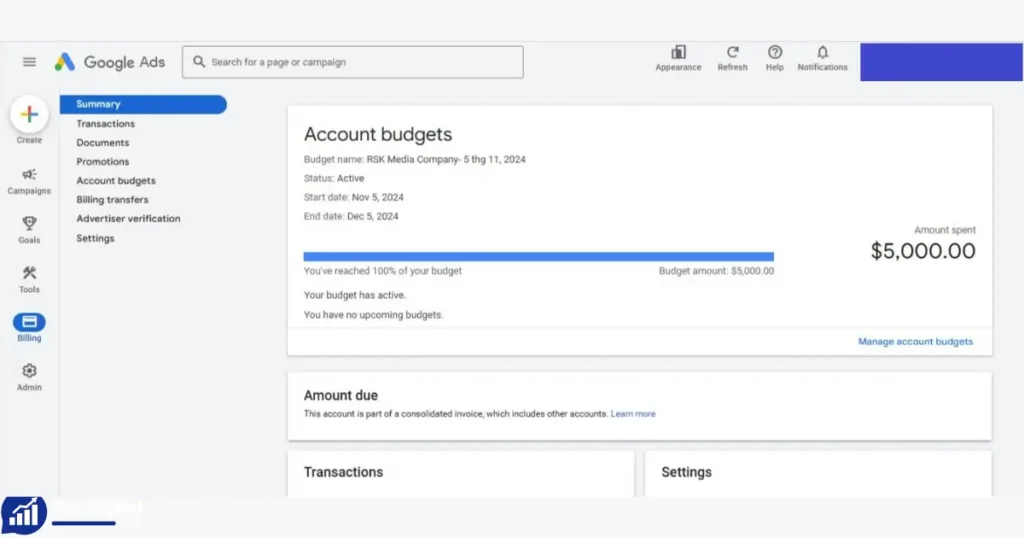The width and height of the screenshot is (1024, 538).
Task: Select Summary in billing menu
Action: click(x=143, y=104)
